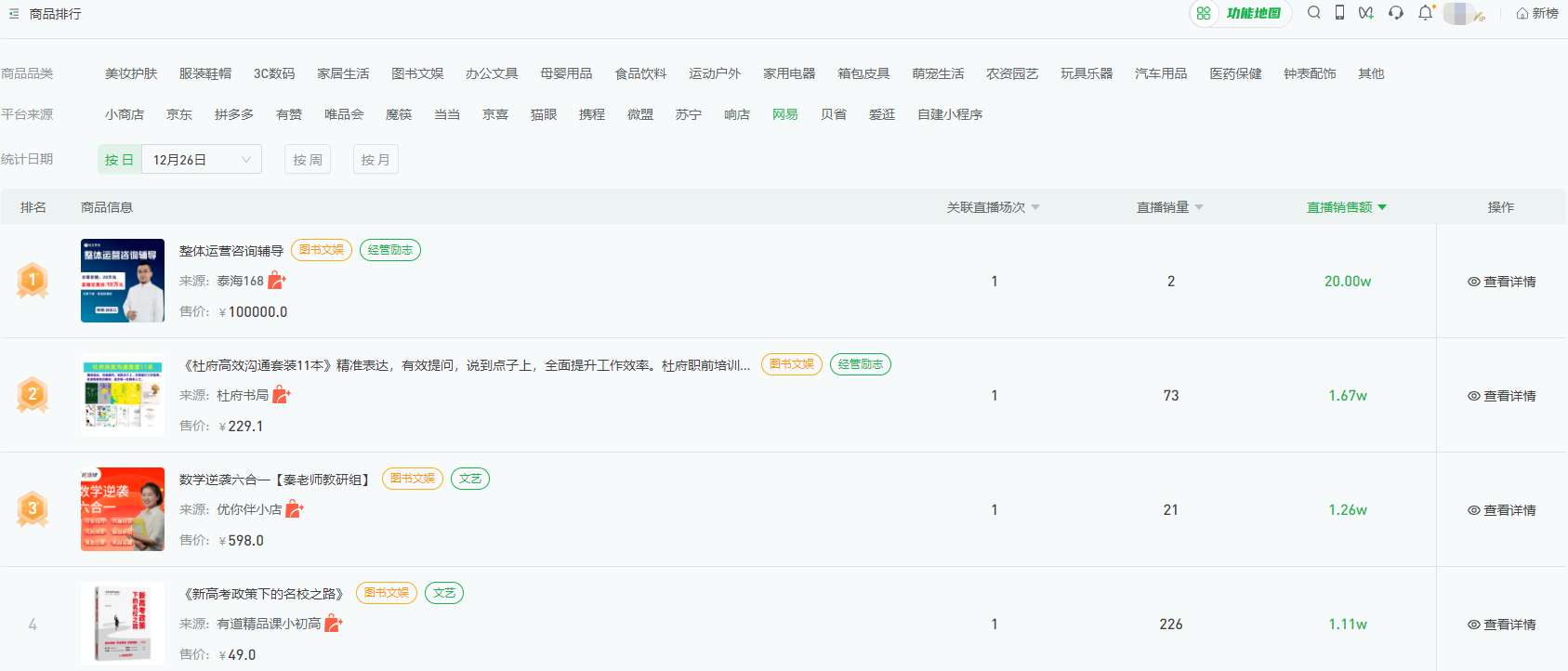Click the butterfly-shaped icon in top bar

click(1365, 13)
